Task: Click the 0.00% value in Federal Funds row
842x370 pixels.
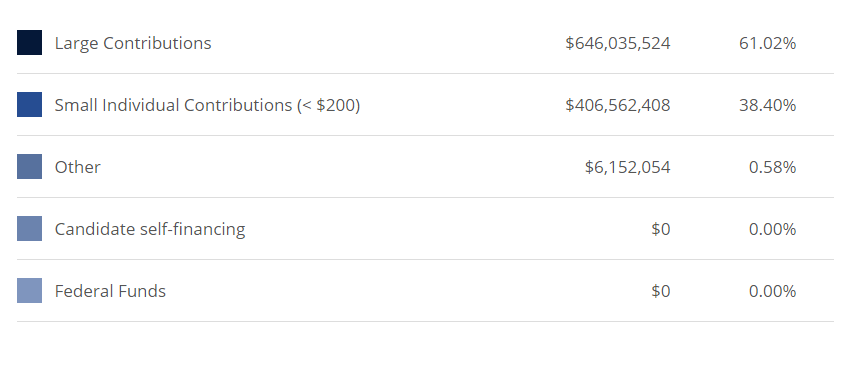Action: tap(772, 291)
